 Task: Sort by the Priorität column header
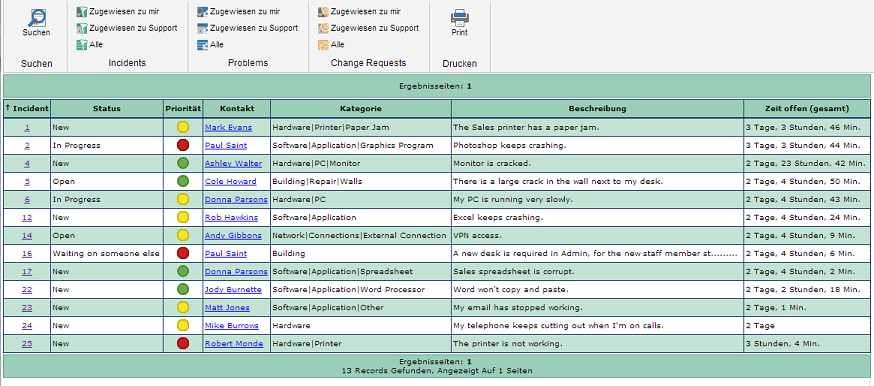point(183,109)
